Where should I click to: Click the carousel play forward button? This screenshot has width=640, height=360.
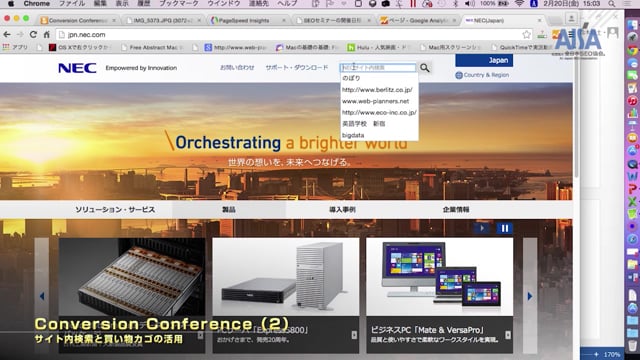tap(482, 228)
